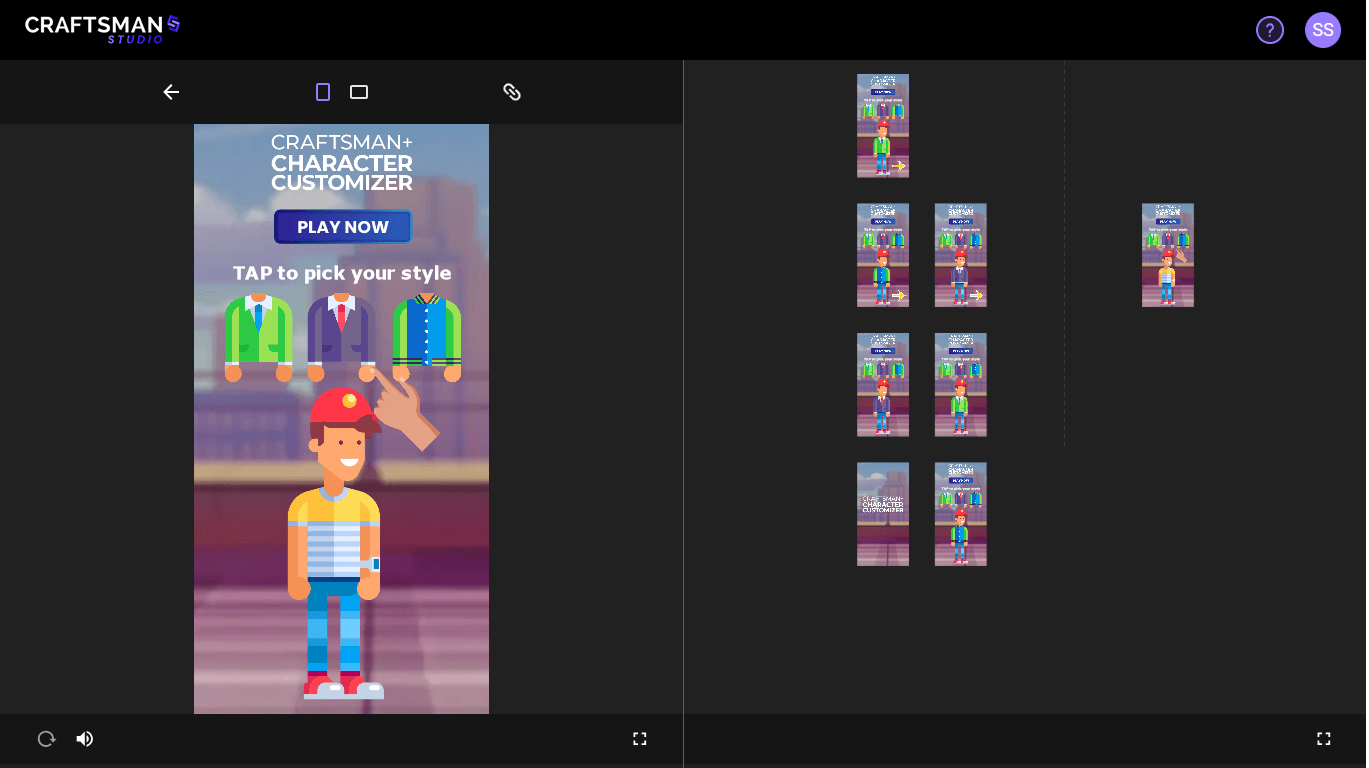Go back using the left arrow icon
1369x768 pixels.
tap(171, 92)
